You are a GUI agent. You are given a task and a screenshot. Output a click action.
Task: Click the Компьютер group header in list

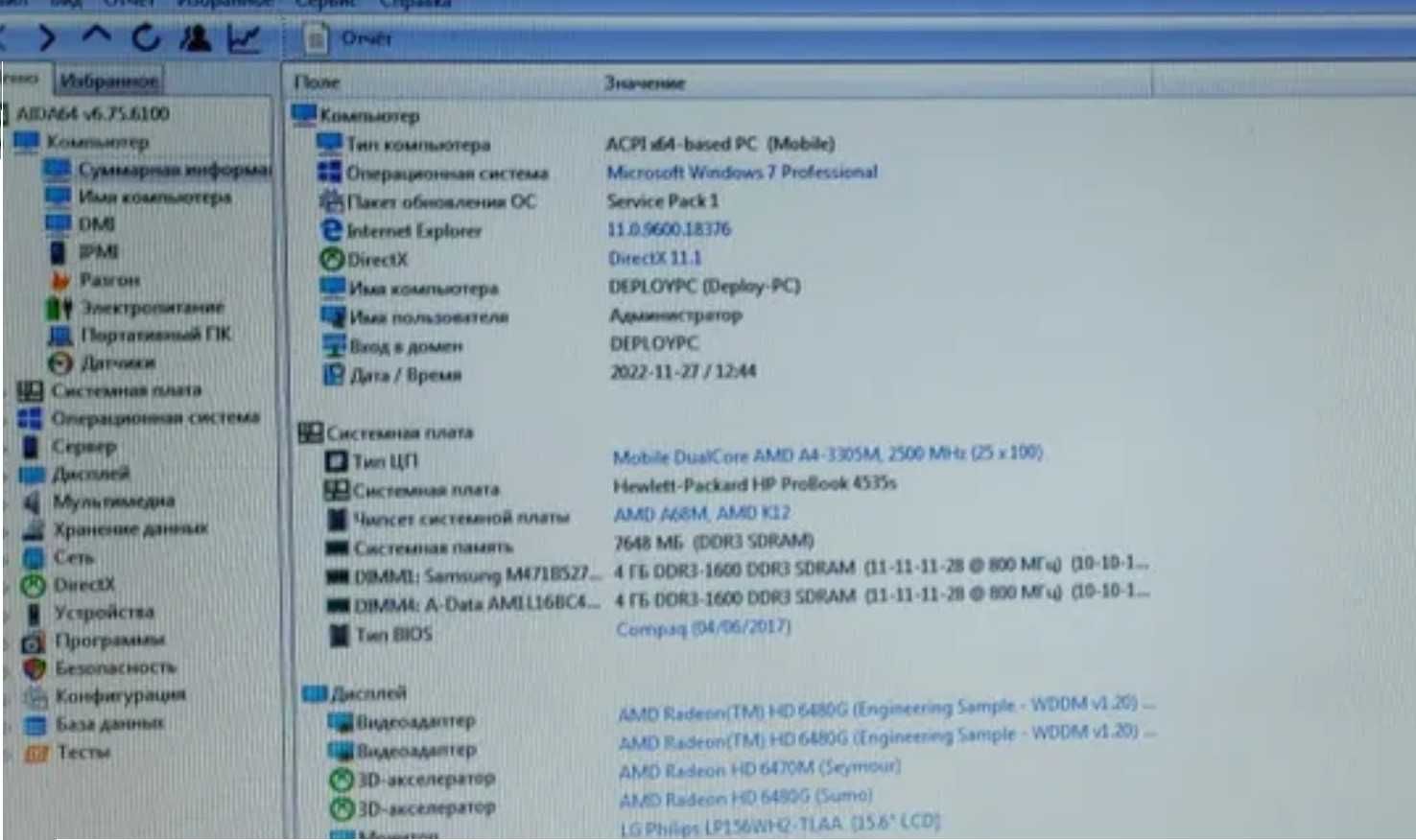pyautogui.click(x=356, y=115)
